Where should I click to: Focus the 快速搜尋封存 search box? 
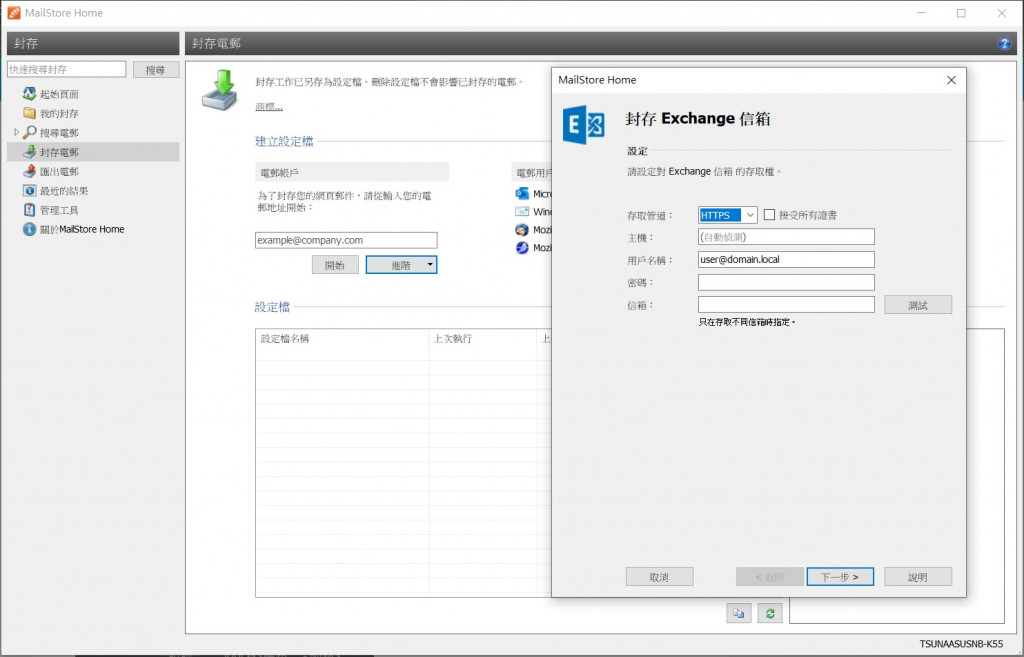pos(66,69)
